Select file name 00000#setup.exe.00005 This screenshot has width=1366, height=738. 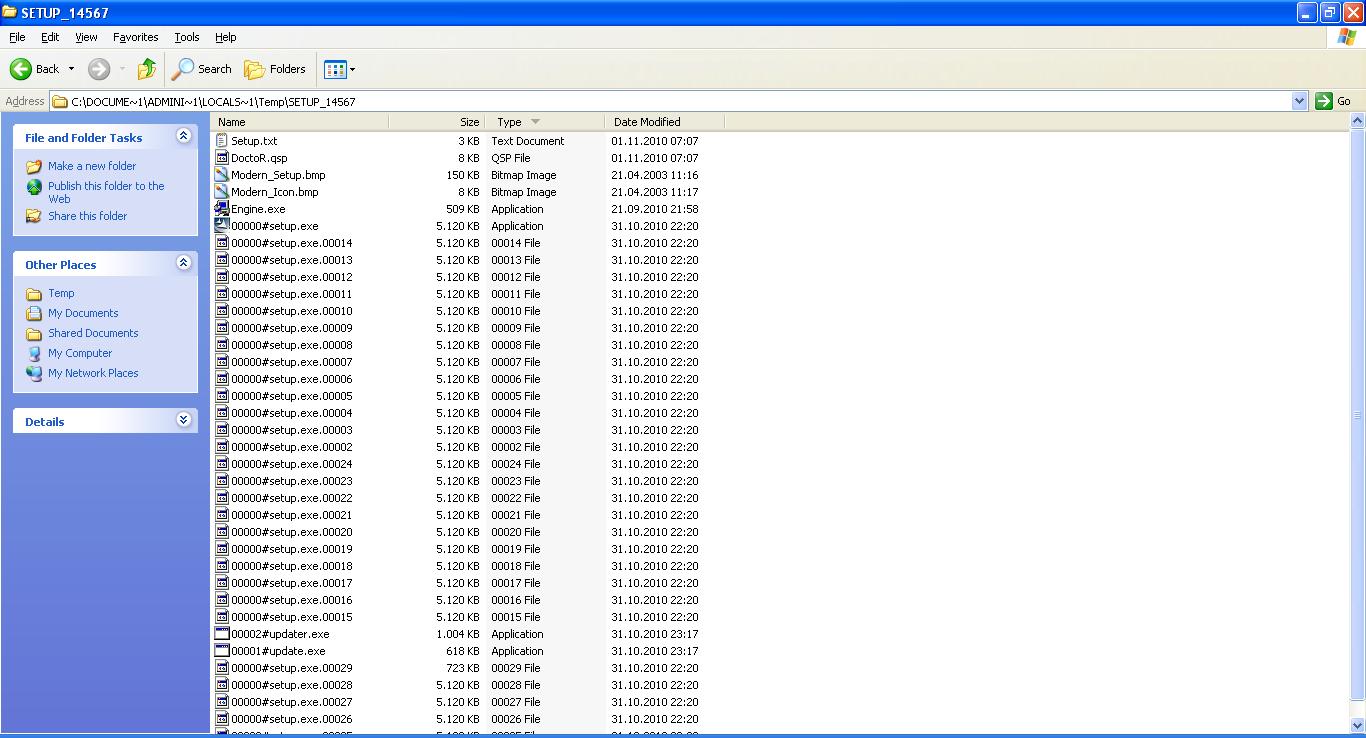[292, 396]
